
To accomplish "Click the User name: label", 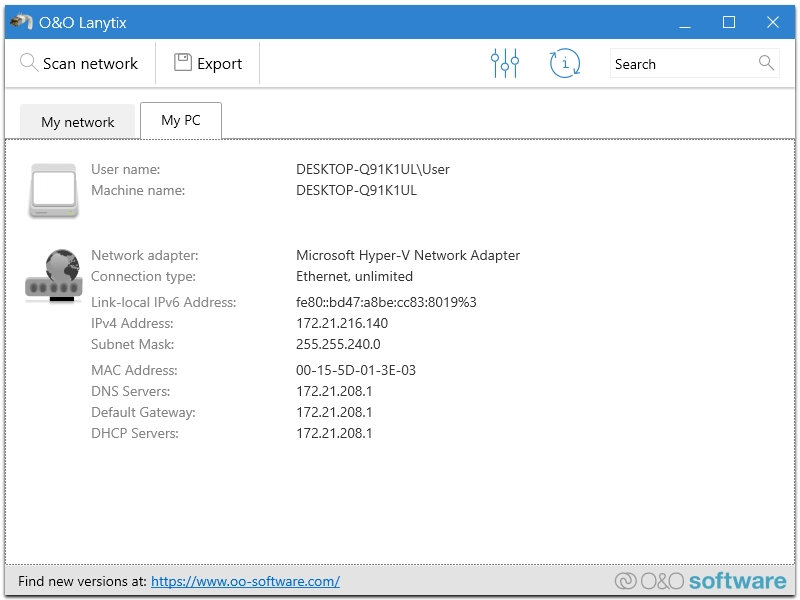I will point(125,169).
